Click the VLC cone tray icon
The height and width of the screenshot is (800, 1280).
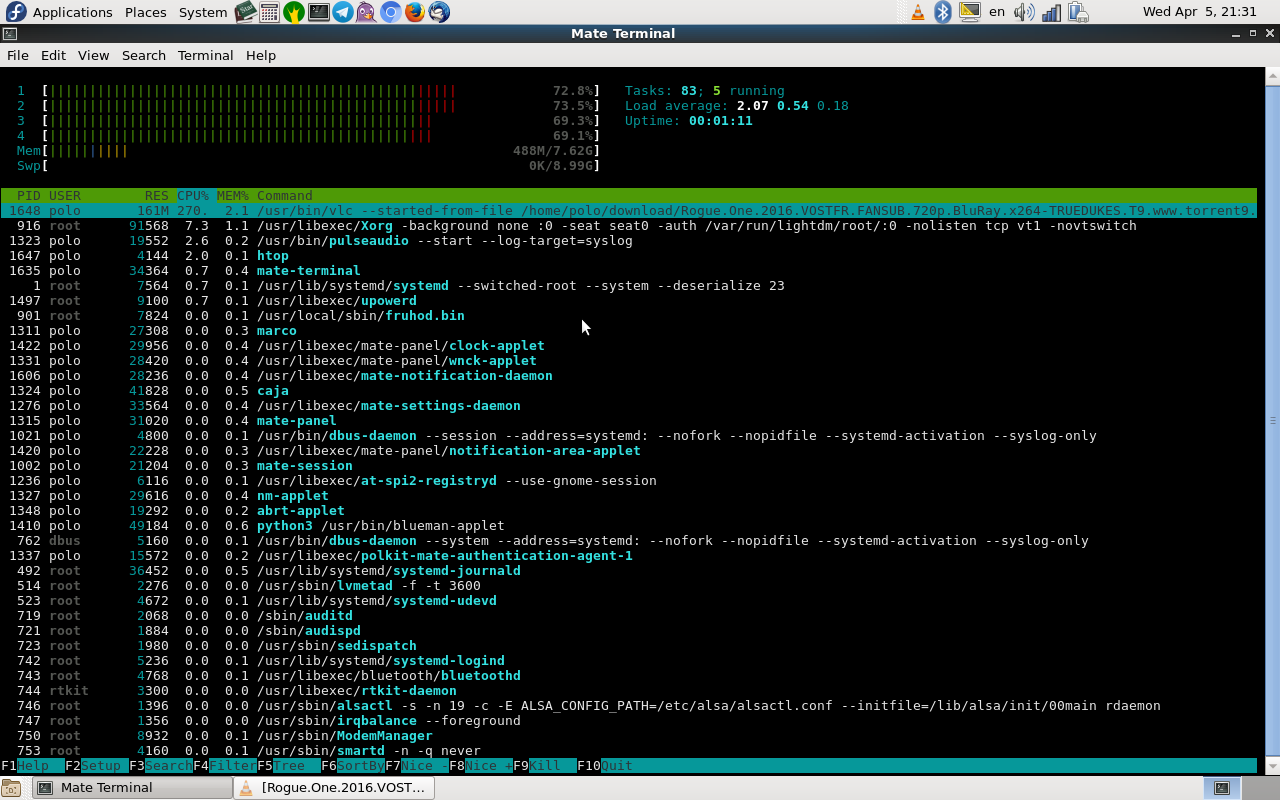click(x=917, y=12)
